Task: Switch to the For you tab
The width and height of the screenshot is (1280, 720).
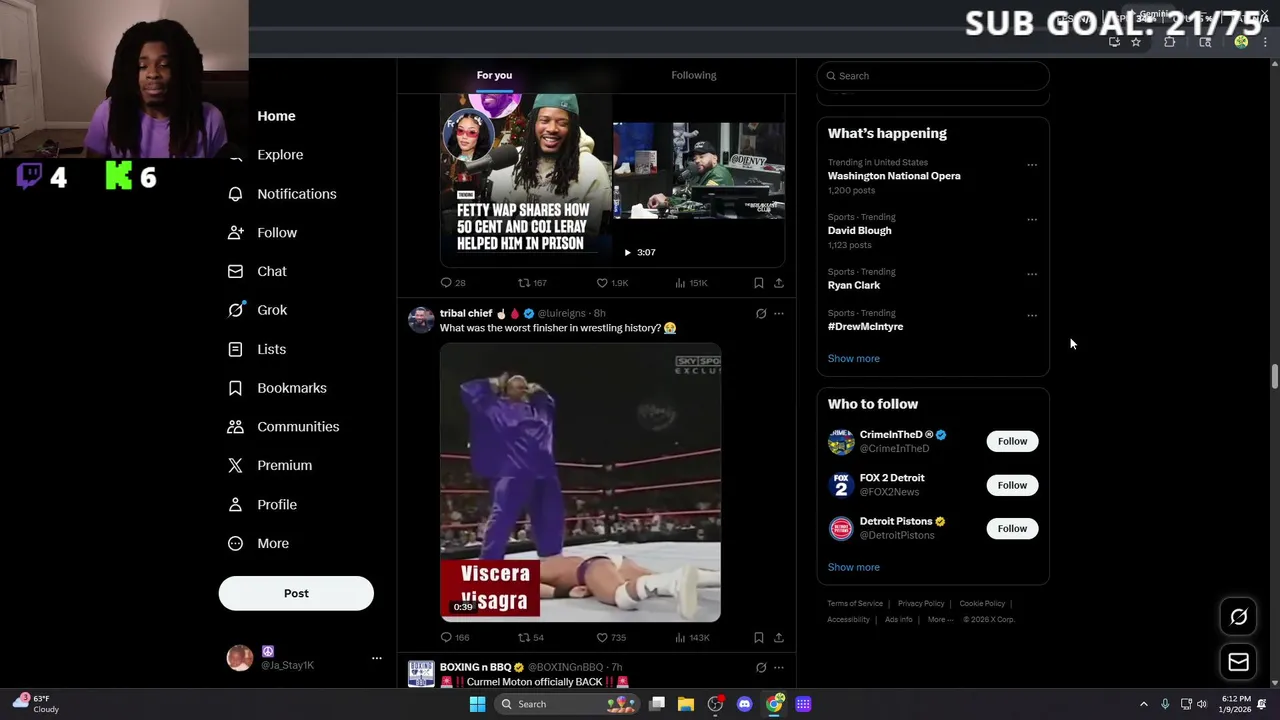Action: 494,75
